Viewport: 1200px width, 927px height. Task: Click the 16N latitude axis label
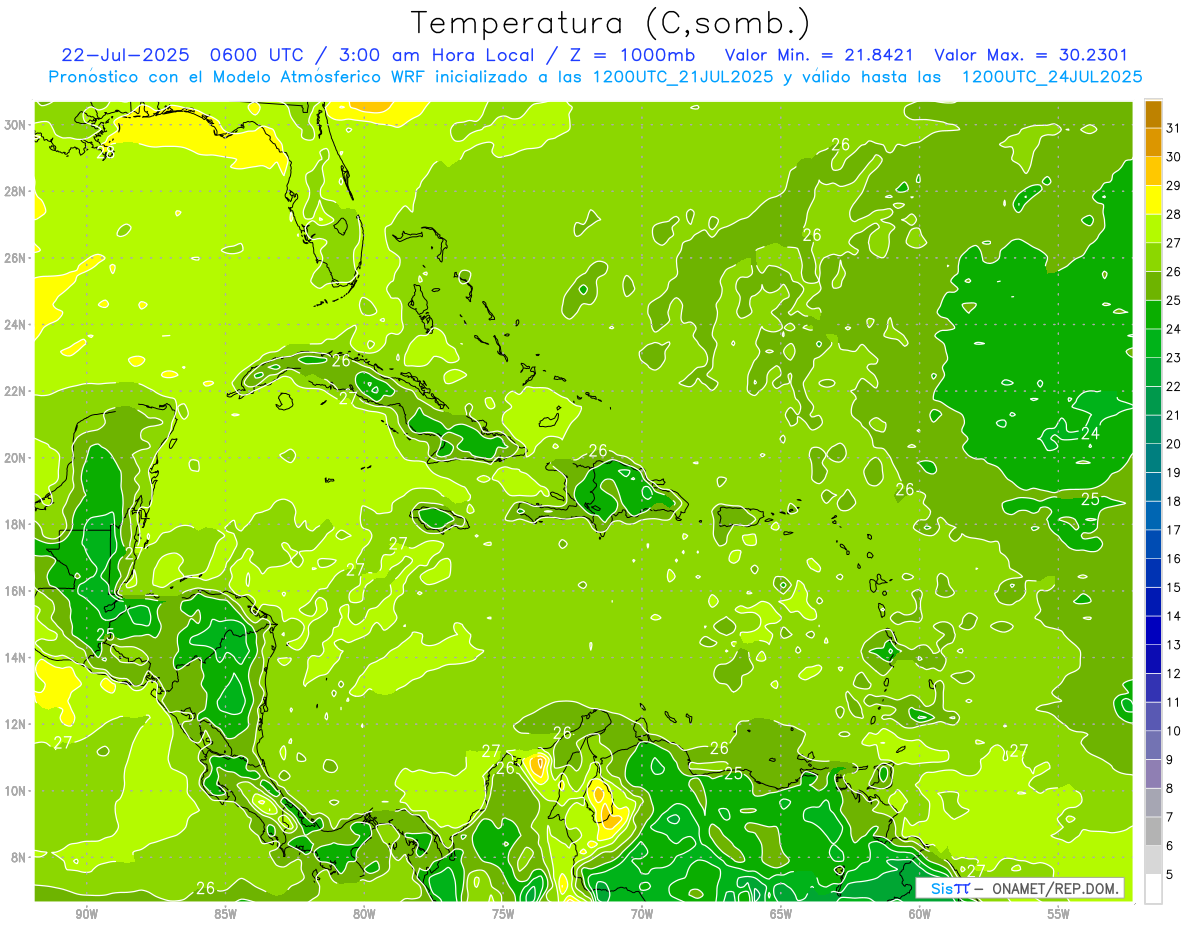[16, 590]
